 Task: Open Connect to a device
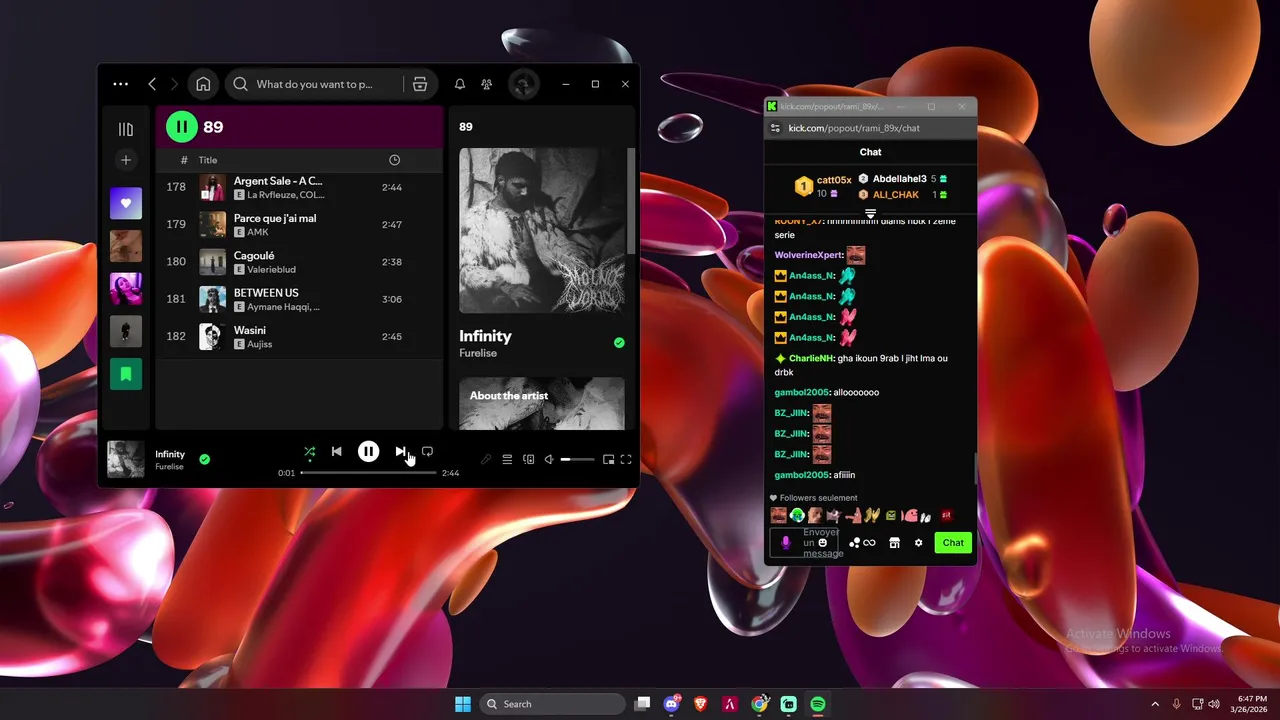(529, 460)
